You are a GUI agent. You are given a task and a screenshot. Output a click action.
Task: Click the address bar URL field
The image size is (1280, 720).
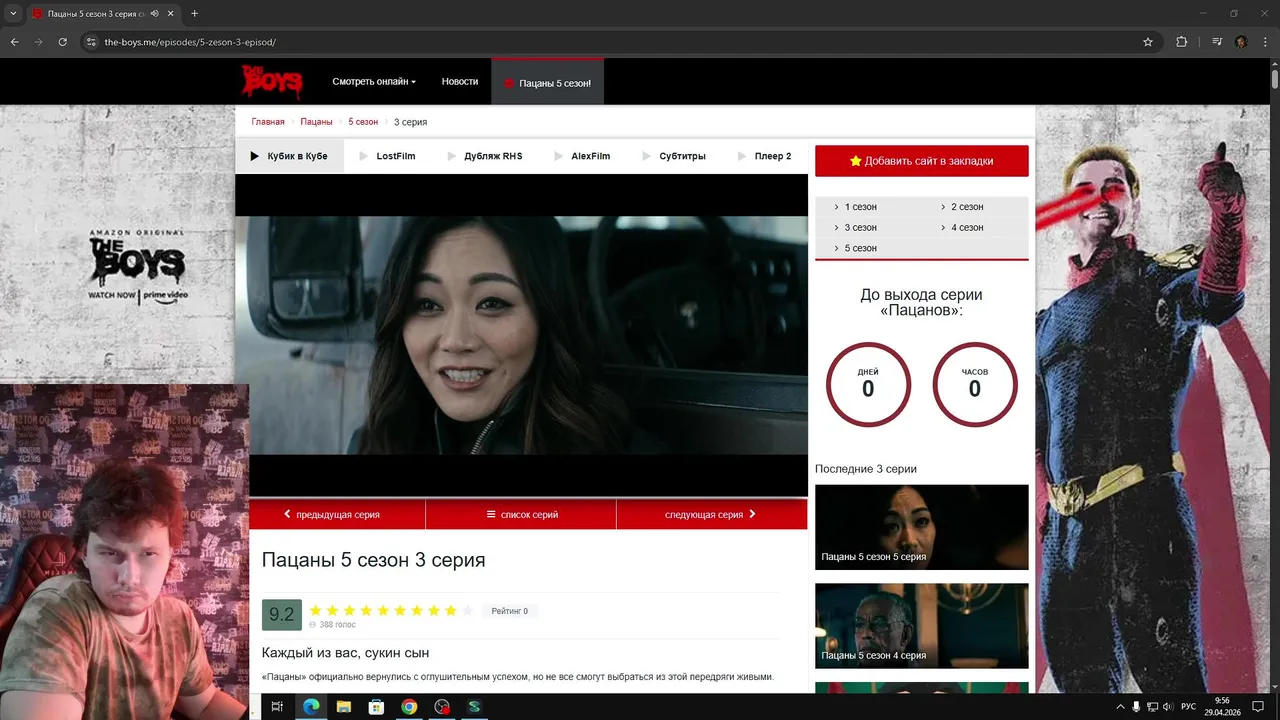tap(620, 42)
